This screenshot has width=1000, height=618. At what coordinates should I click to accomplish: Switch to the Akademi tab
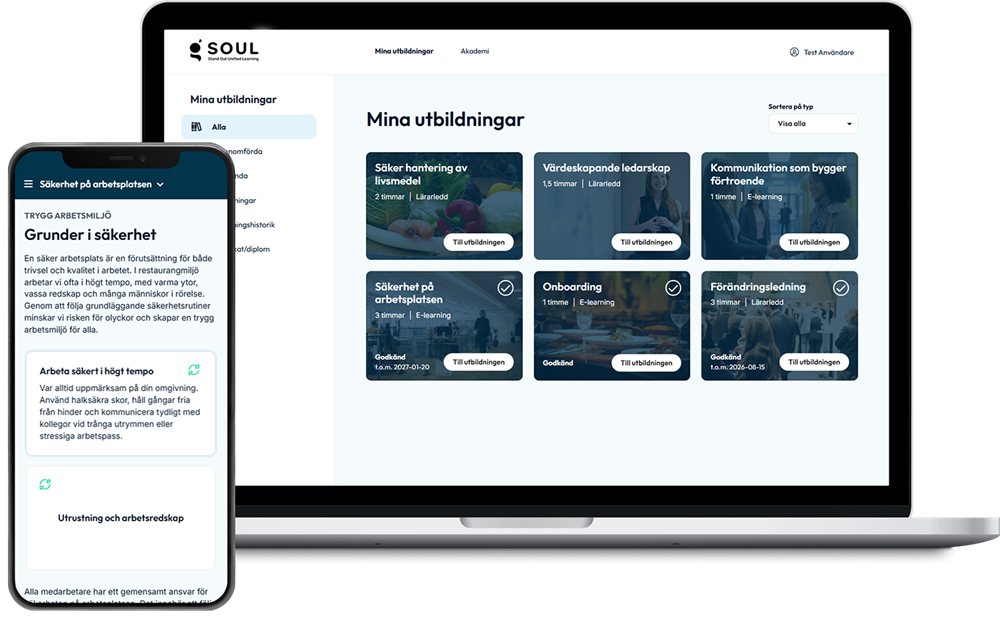pos(474,51)
